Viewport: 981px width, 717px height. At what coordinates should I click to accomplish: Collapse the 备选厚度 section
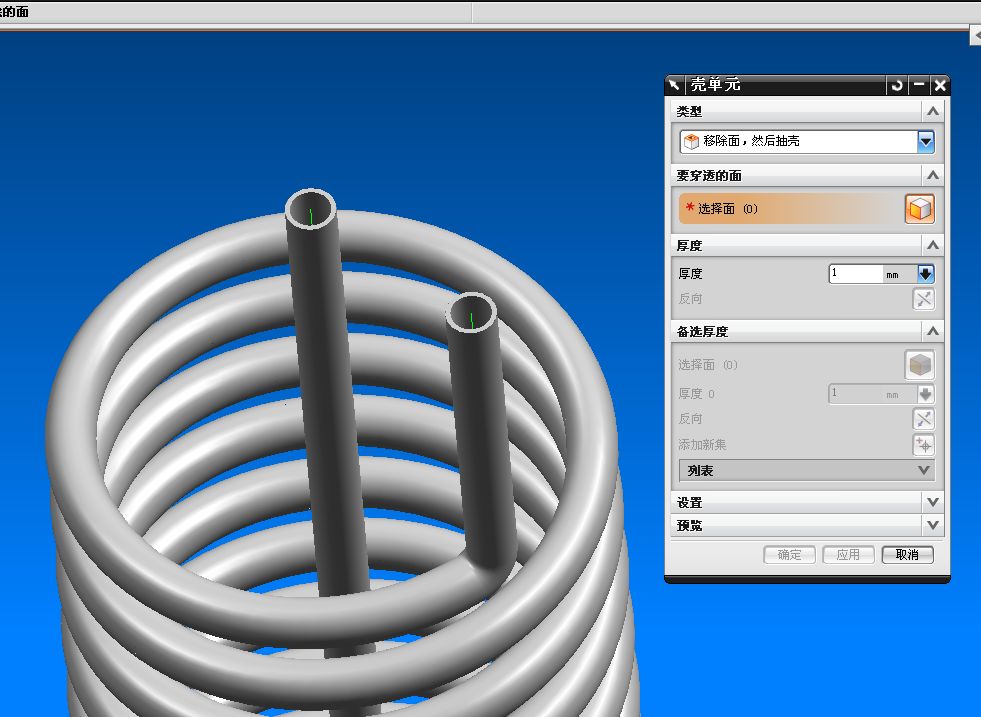(932, 331)
